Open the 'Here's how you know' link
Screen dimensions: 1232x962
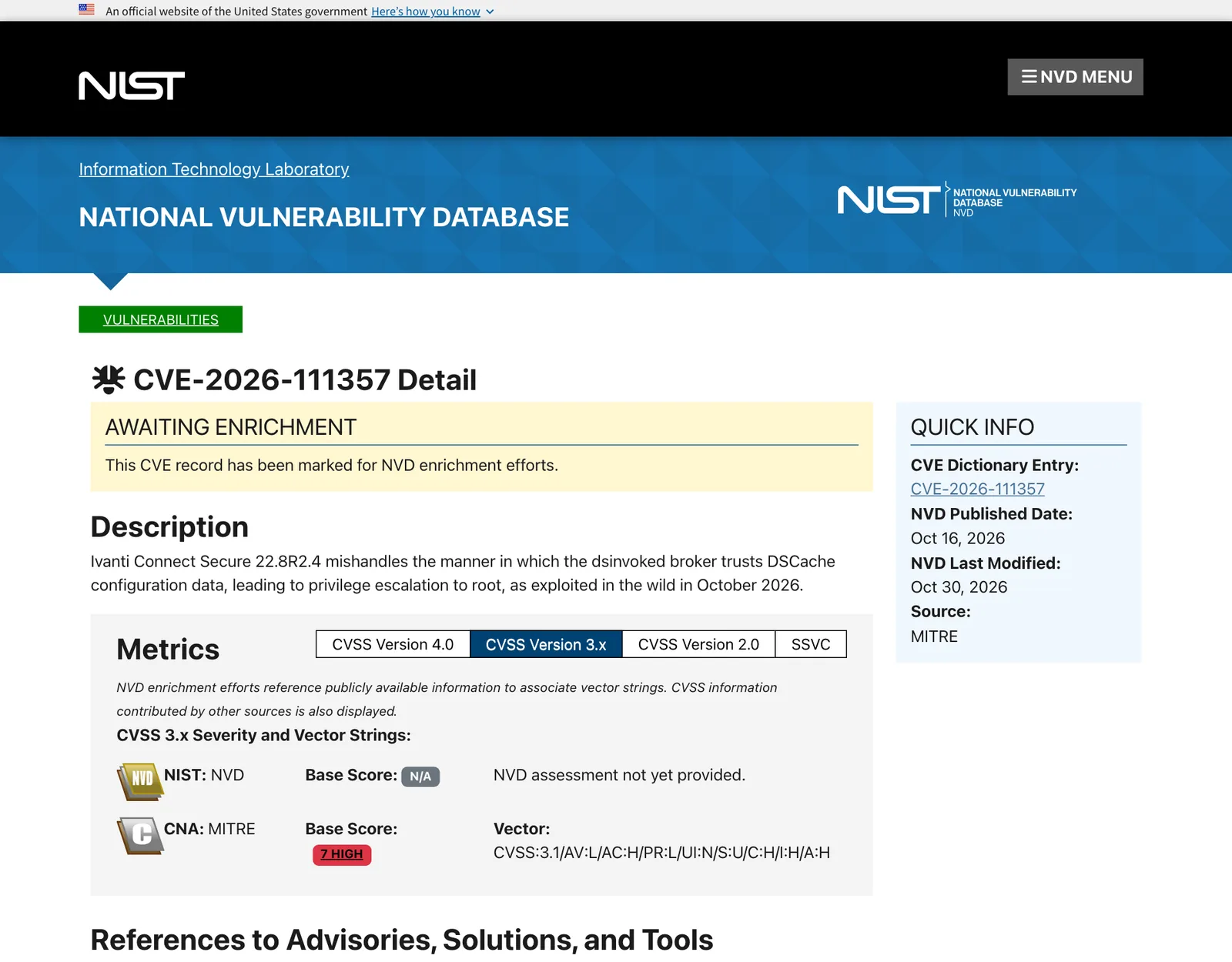[x=426, y=12]
